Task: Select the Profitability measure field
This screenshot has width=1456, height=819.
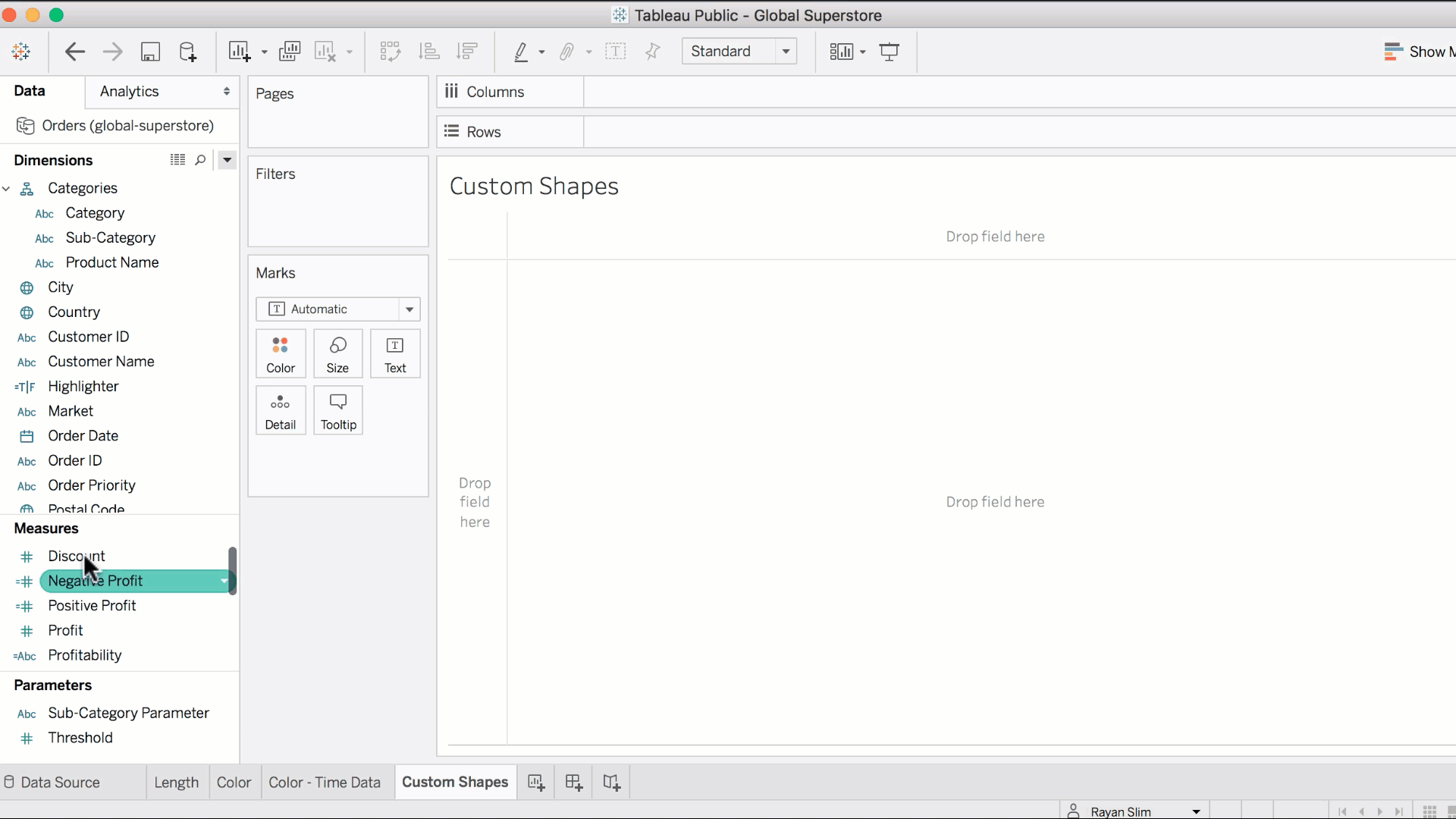Action: (x=84, y=655)
